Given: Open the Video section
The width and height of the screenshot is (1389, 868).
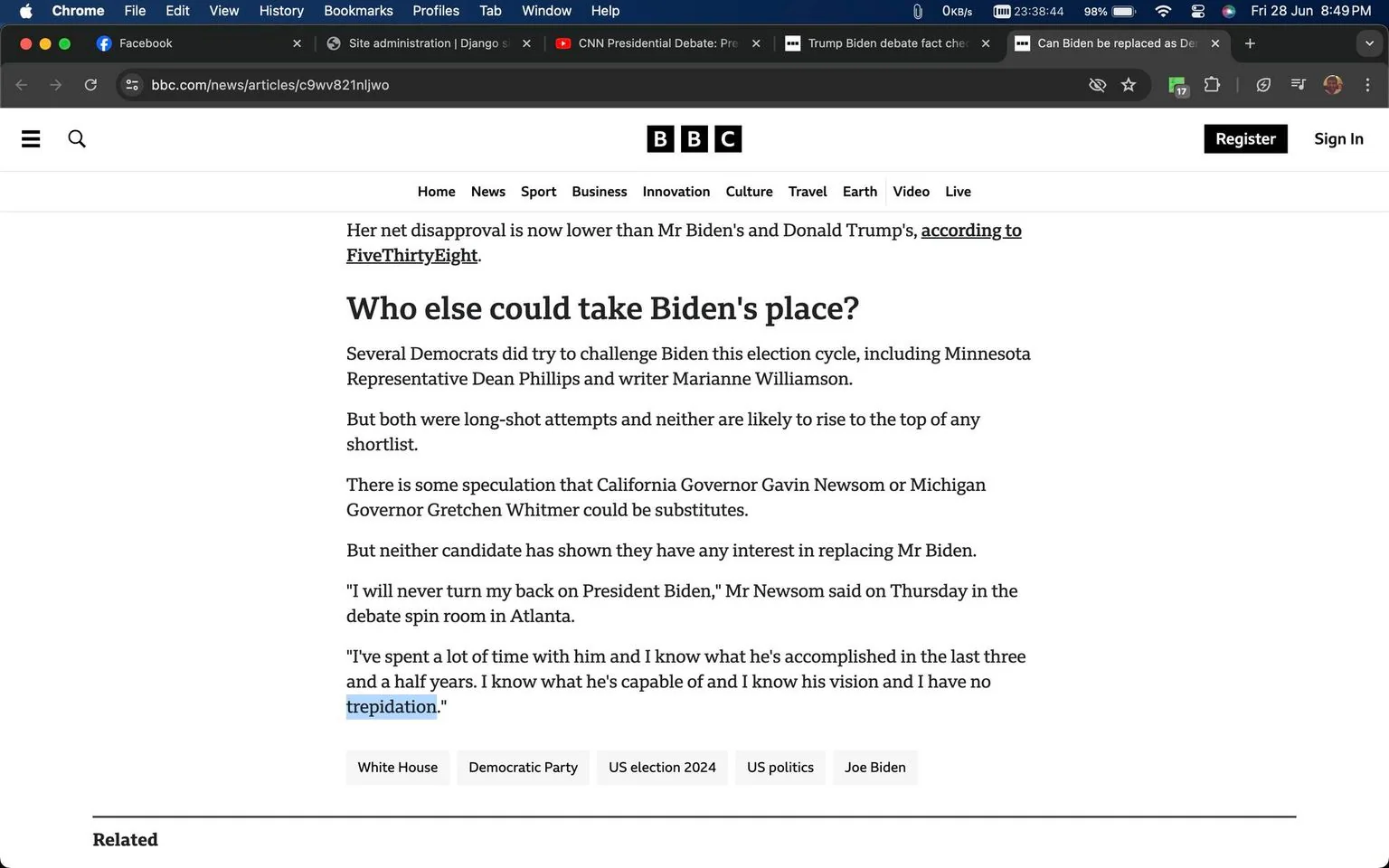Looking at the screenshot, I should (x=911, y=192).
